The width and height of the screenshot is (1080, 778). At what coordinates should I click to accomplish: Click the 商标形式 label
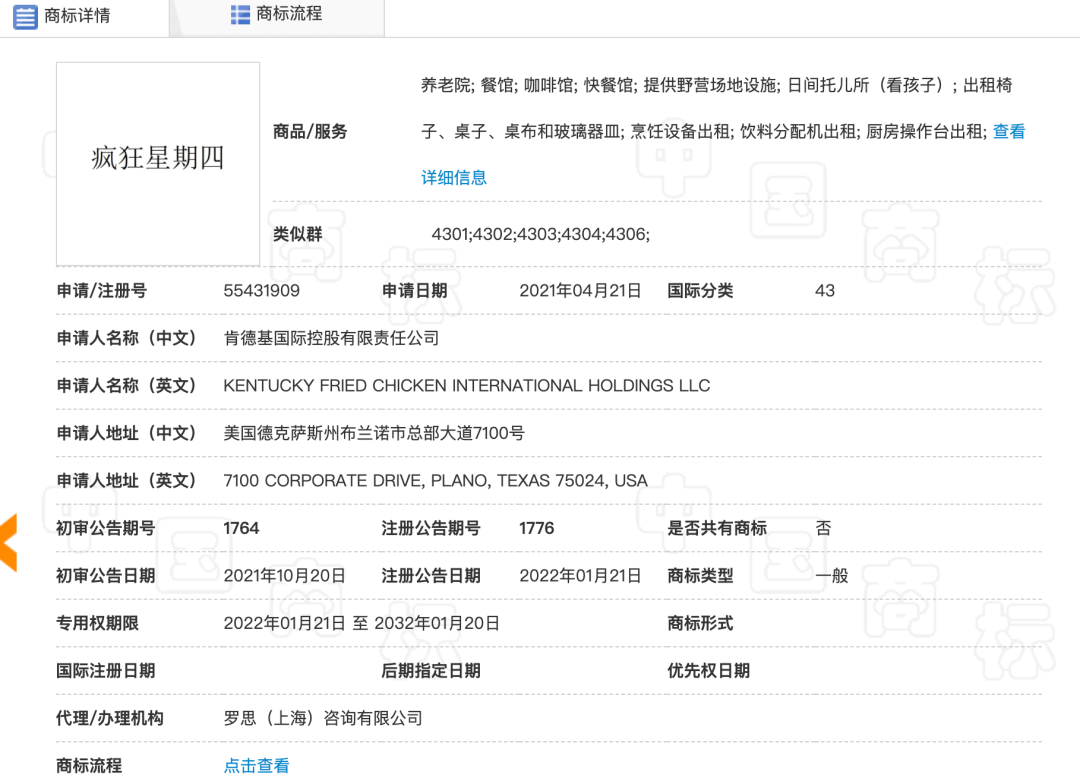[x=700, y=623]
